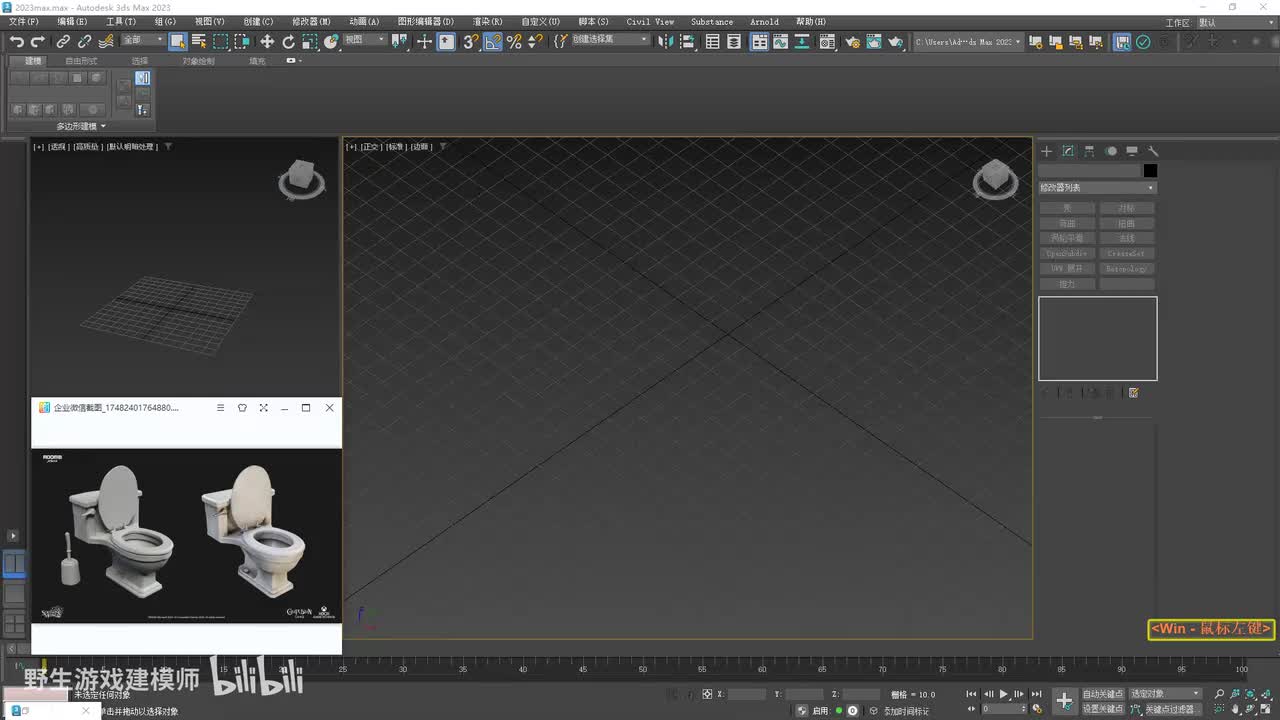Click the 设置关键点 set key button
Viewport: 1280px width, 720px height.
(1103, 709)
